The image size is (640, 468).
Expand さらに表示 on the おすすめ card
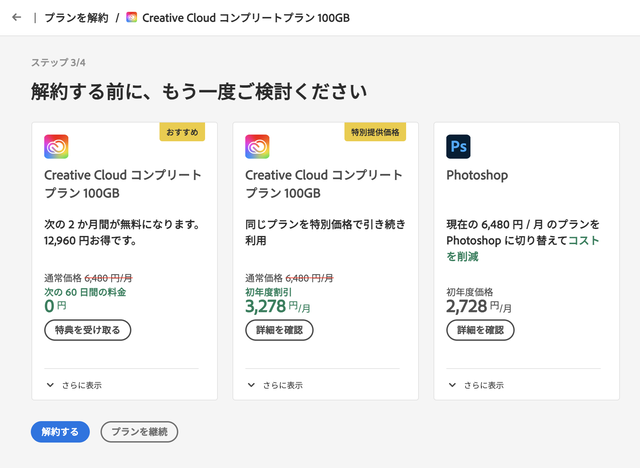click(x=74, y=385)
